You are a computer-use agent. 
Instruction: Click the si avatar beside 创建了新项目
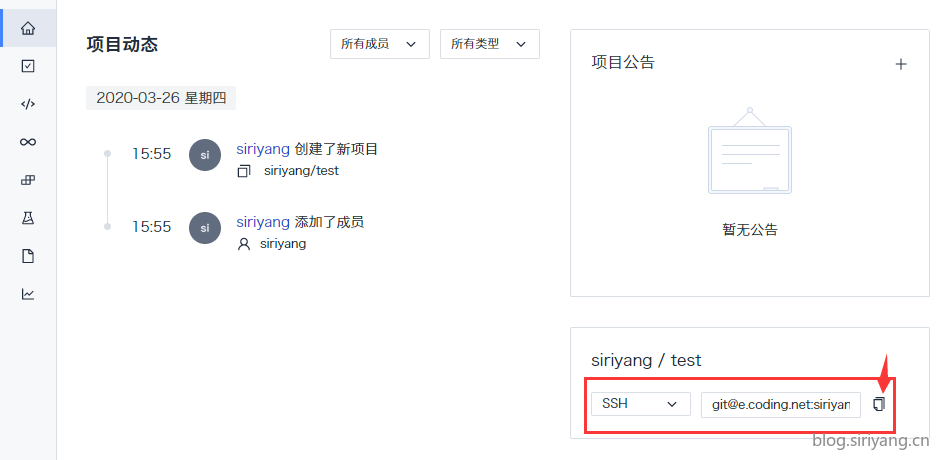point(205,155)
